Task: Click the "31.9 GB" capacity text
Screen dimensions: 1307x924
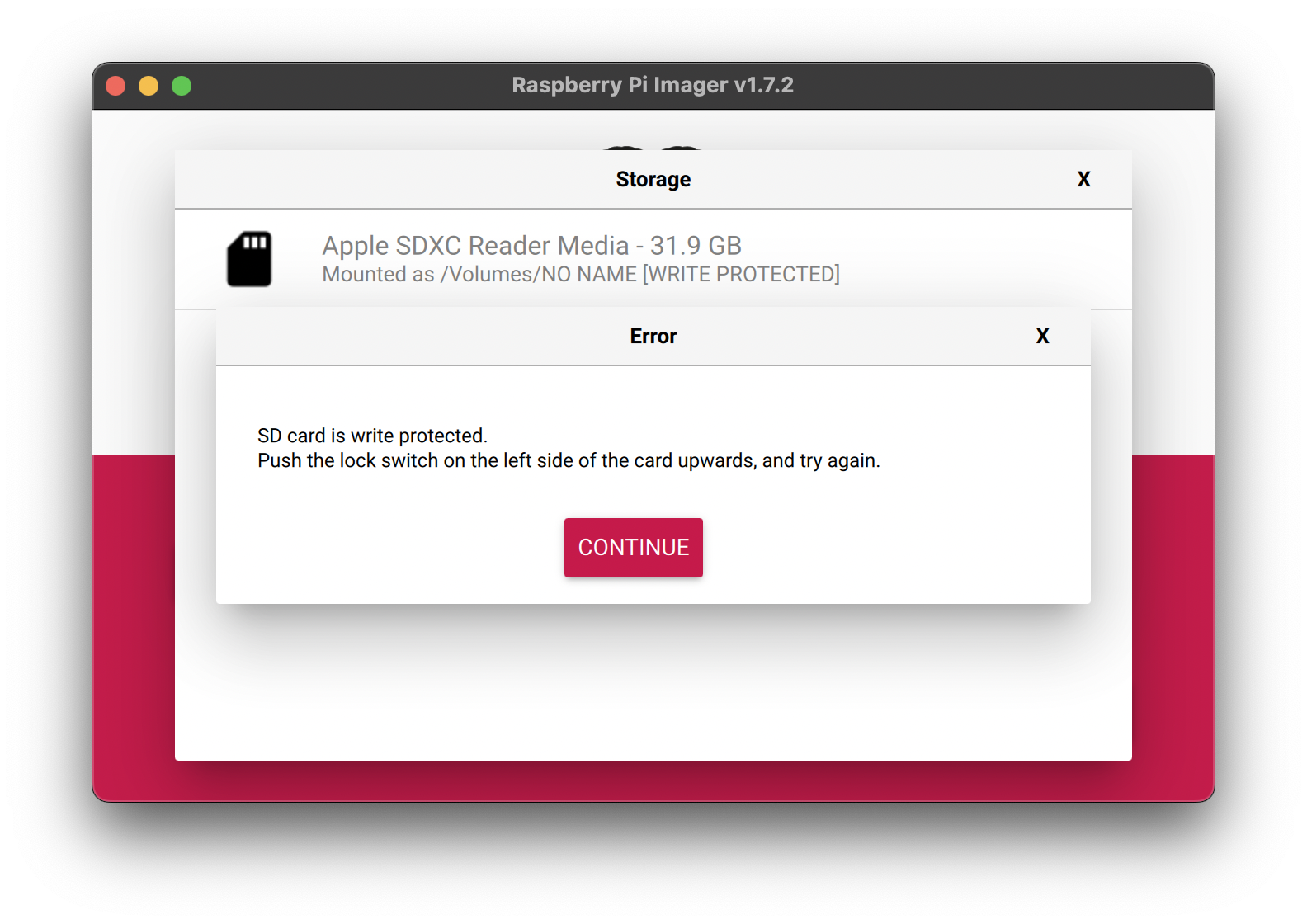Action: (696, 246)
